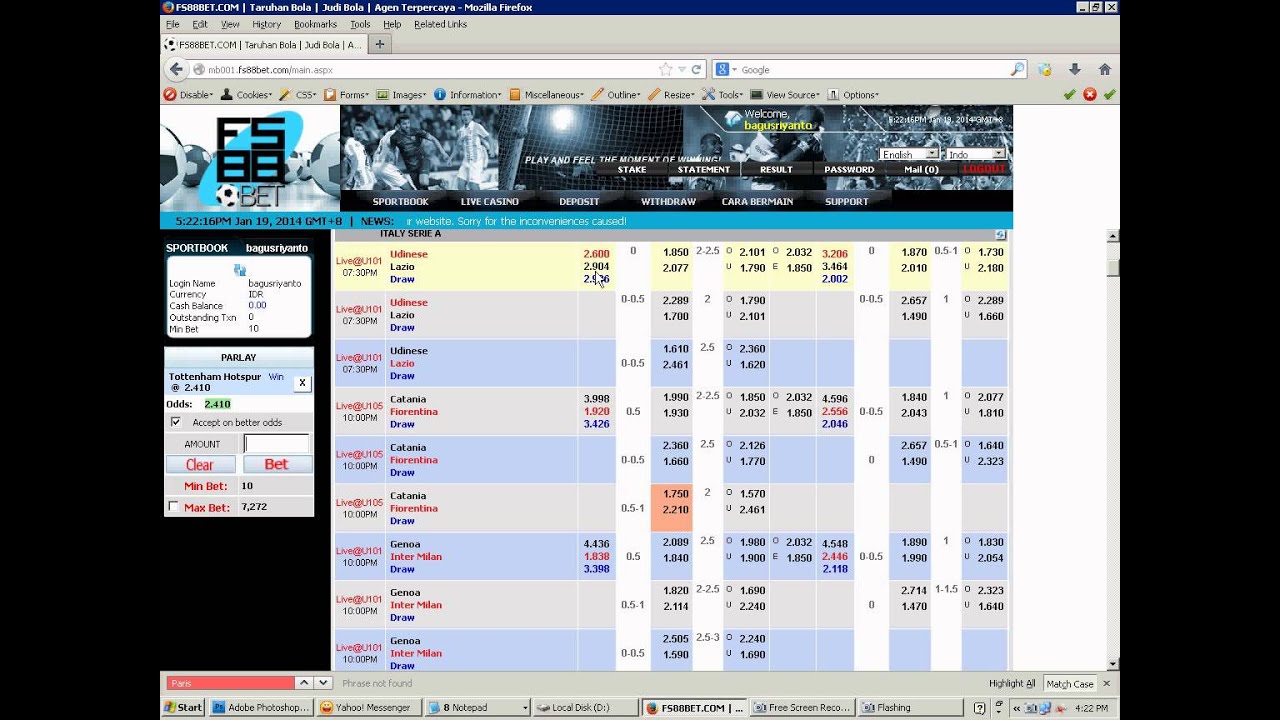Open the STATEMENT link
The height and width of the screenshot is (720, 1280).
click(704, 170)
